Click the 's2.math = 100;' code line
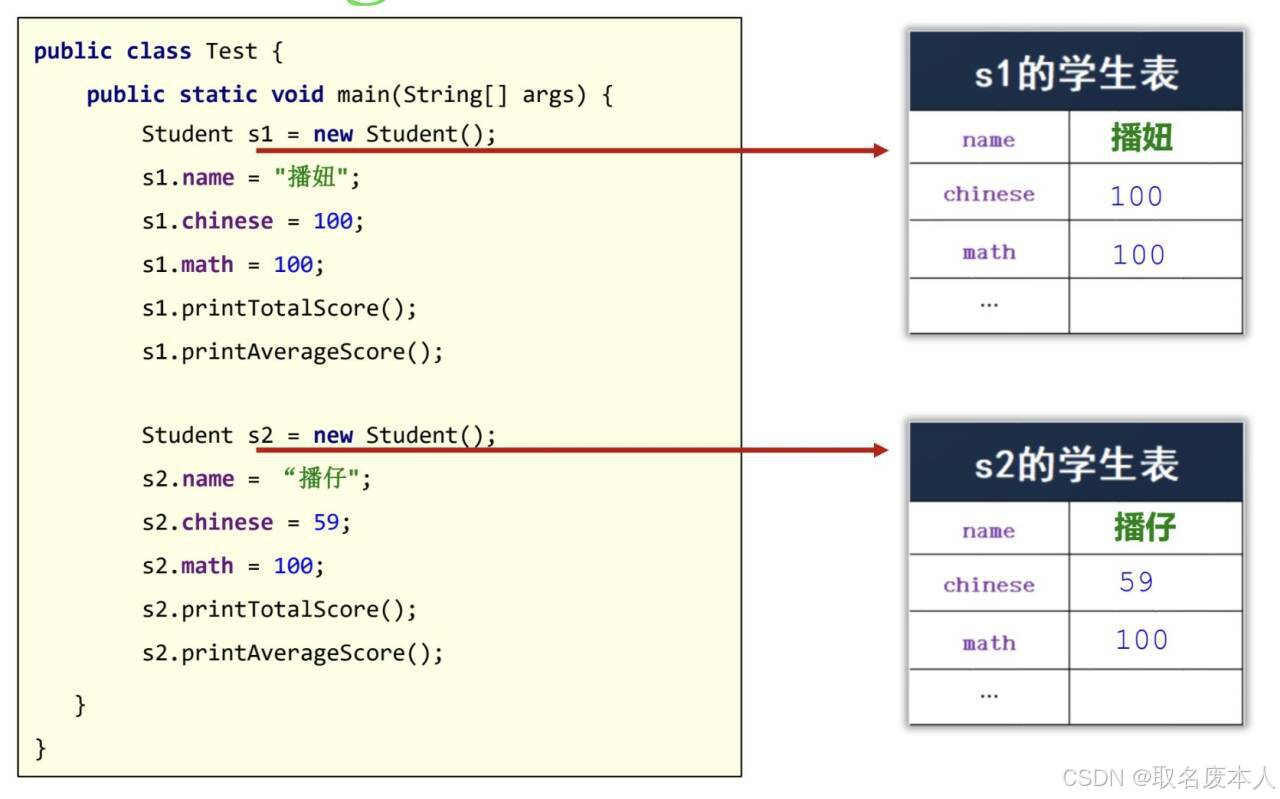The image size is (1280, 799). pyautogui.click(x=233, y=566)
